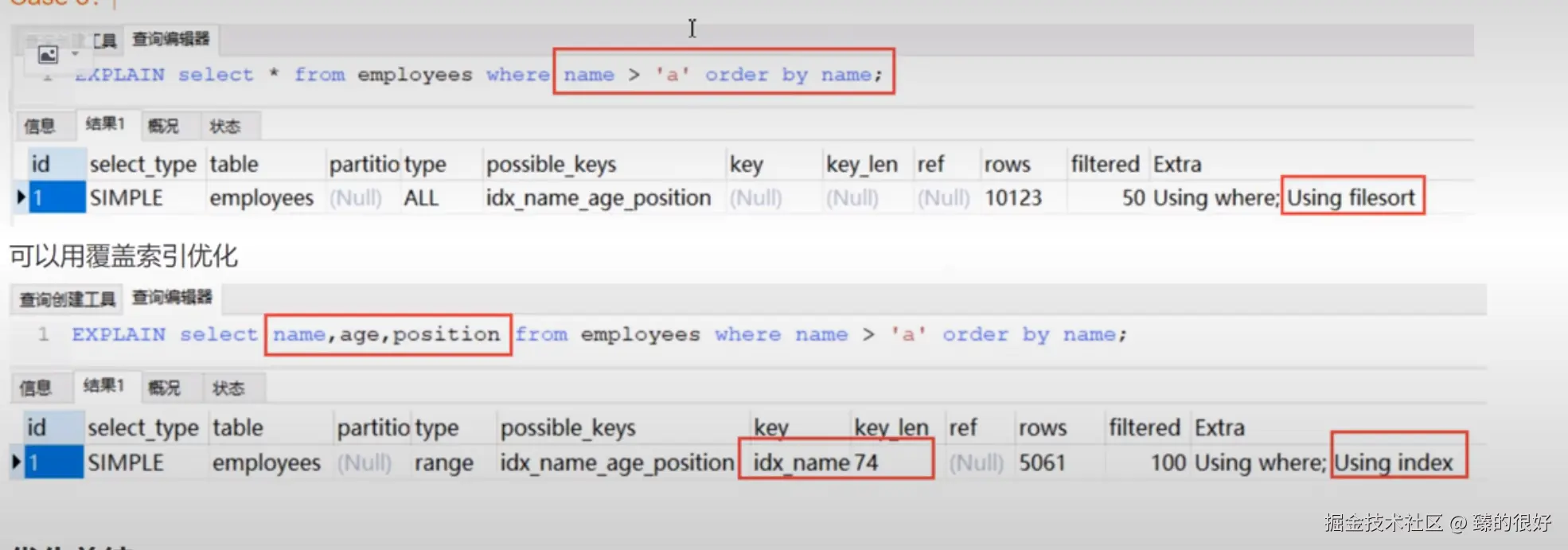The image size is (1568, 550).
Task: Click inside the 'select name,age,position' query text
Action: tap(599, 334)
